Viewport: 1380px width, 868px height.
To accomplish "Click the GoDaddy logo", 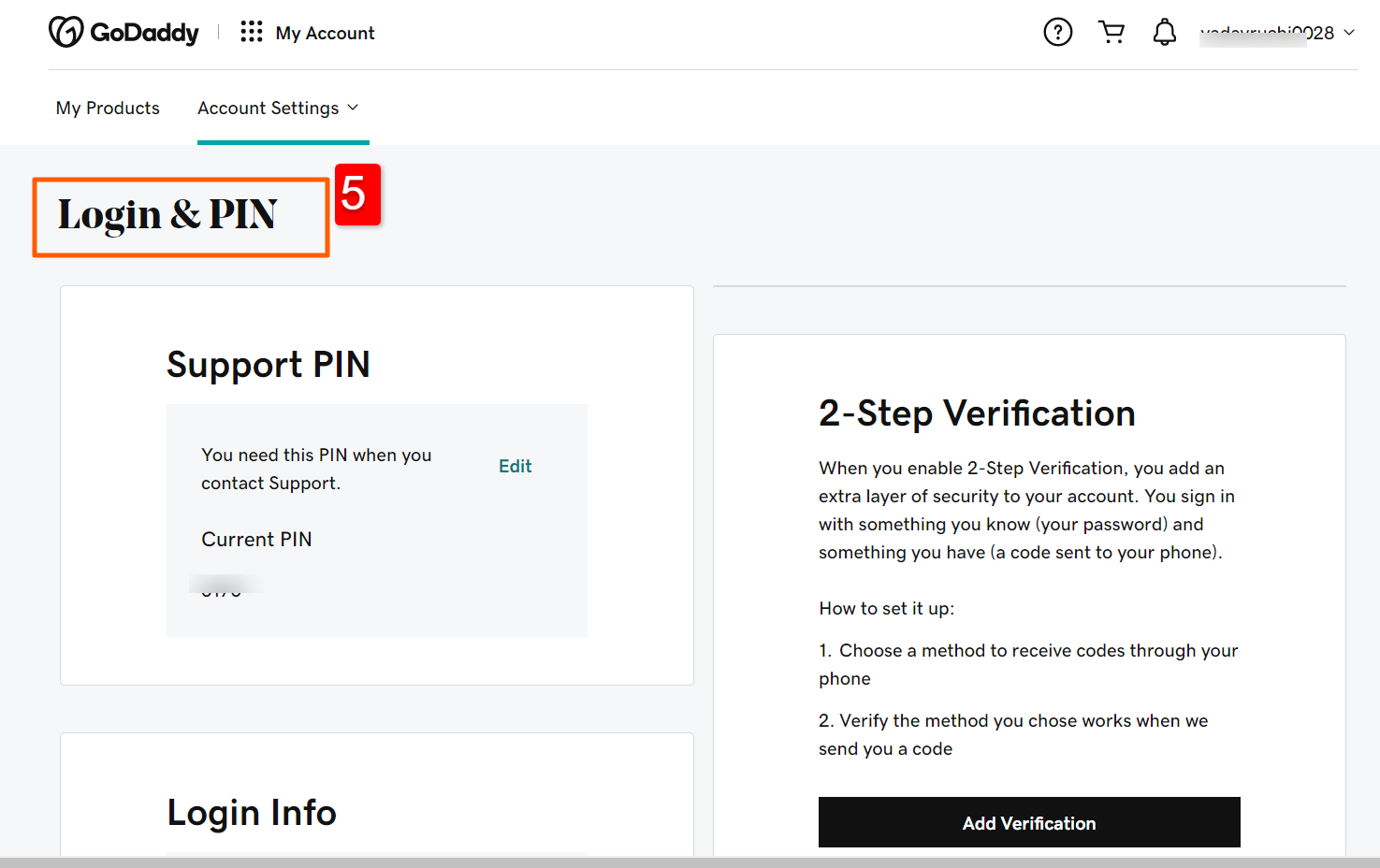I will (x=65, y=31).
